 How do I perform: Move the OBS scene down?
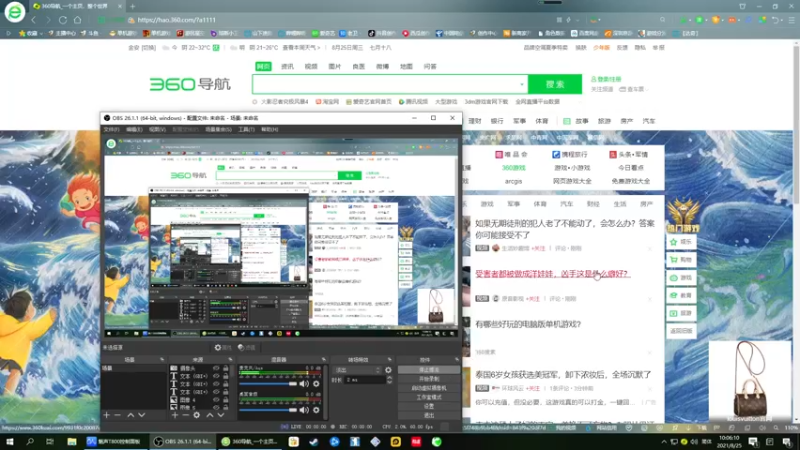142,415
